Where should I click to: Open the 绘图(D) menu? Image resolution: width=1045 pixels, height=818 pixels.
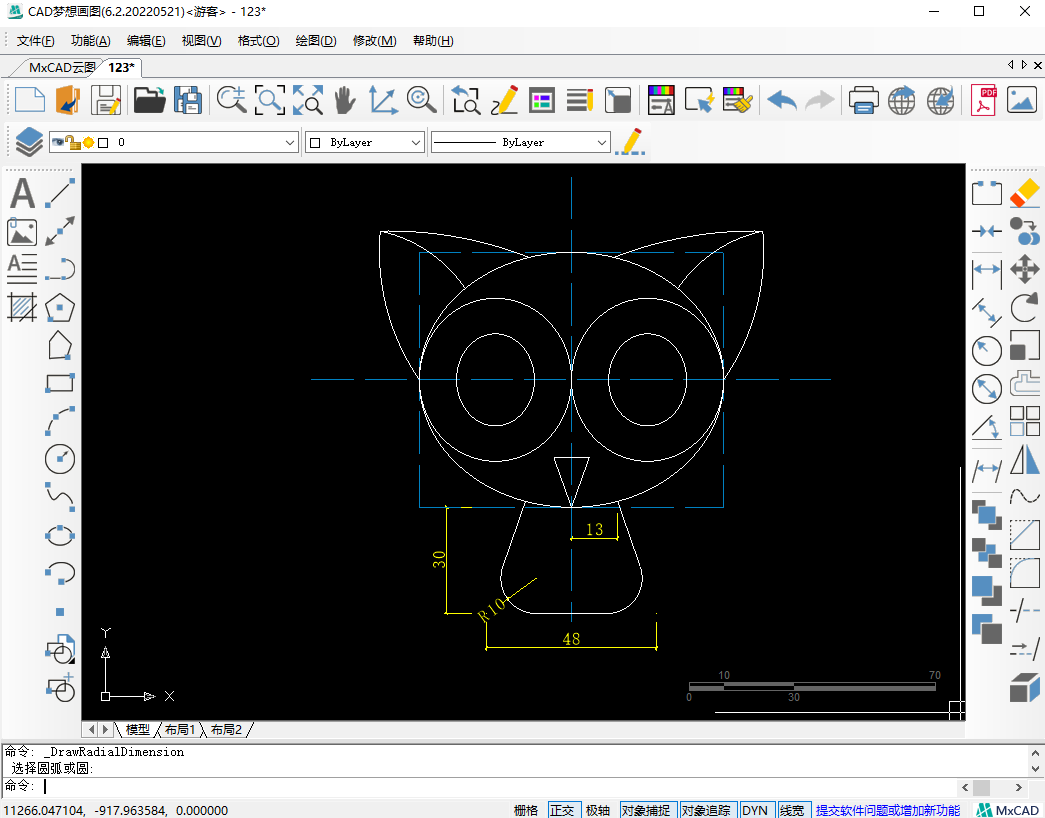[316, 41]
